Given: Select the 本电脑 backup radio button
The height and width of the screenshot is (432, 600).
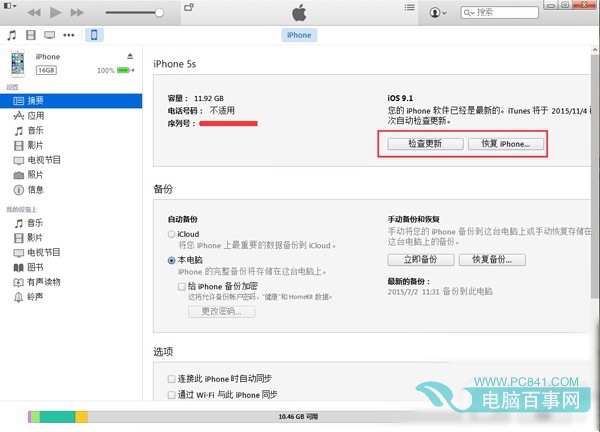Looking at the screenshot, I should (x=171, y=260).
